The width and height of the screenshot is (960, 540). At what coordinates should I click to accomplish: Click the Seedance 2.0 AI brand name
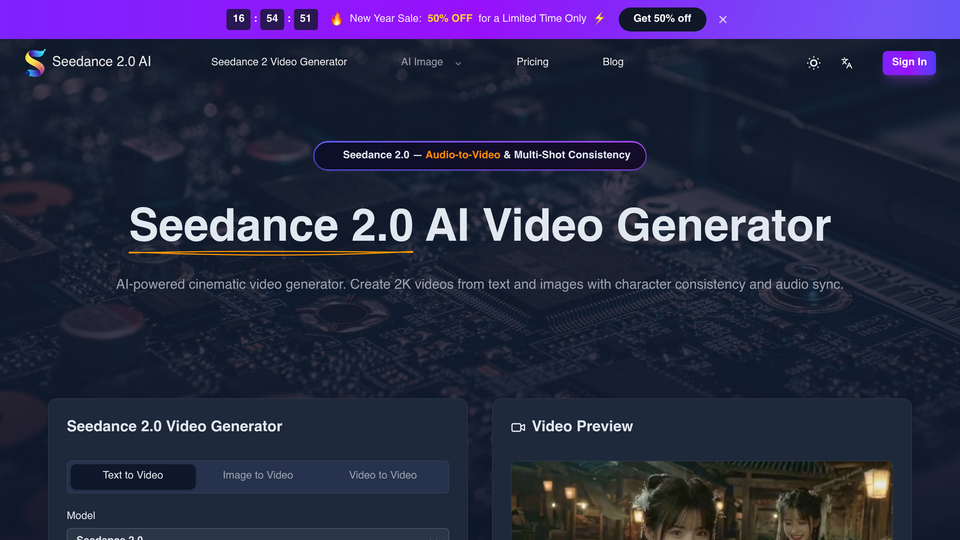101,62
